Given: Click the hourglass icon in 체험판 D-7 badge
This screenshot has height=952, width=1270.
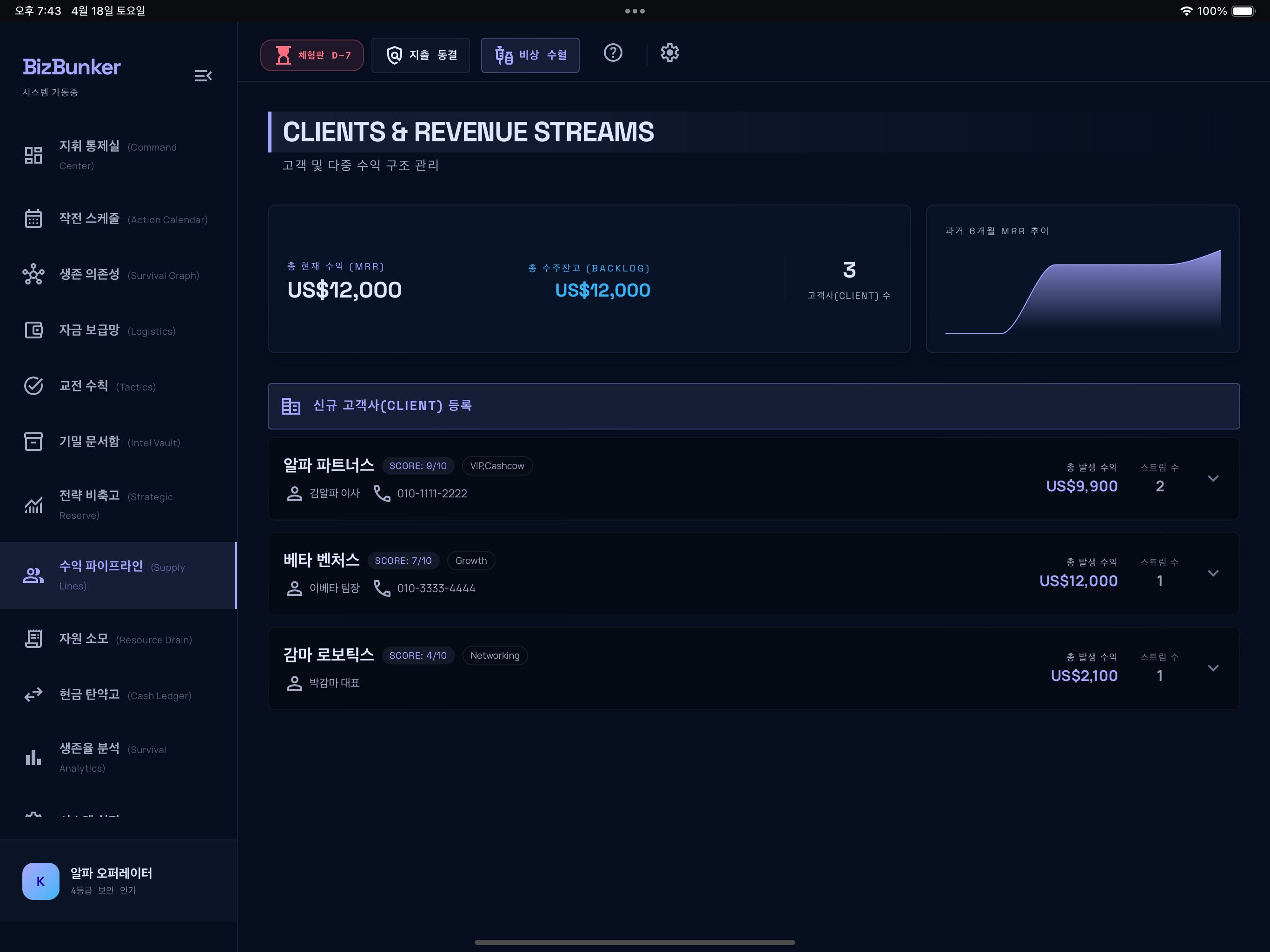Looking at the screenshot, I should coord(284,55).
